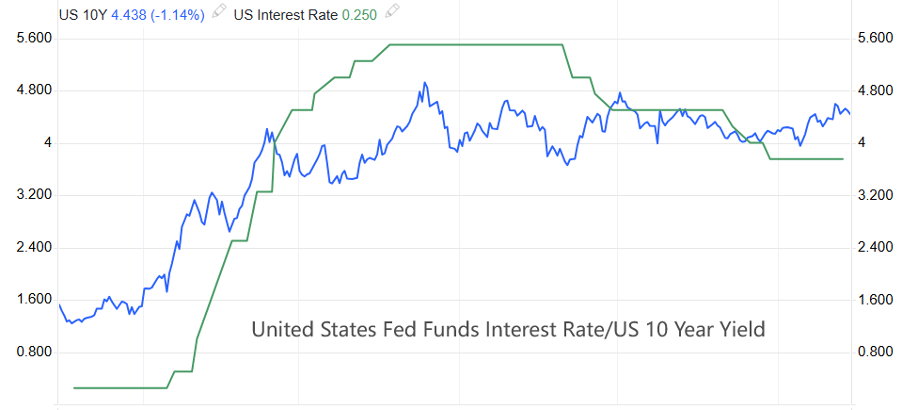Click the 5.600 label on the left axis

pyautogui.click(x=36, y=38)
